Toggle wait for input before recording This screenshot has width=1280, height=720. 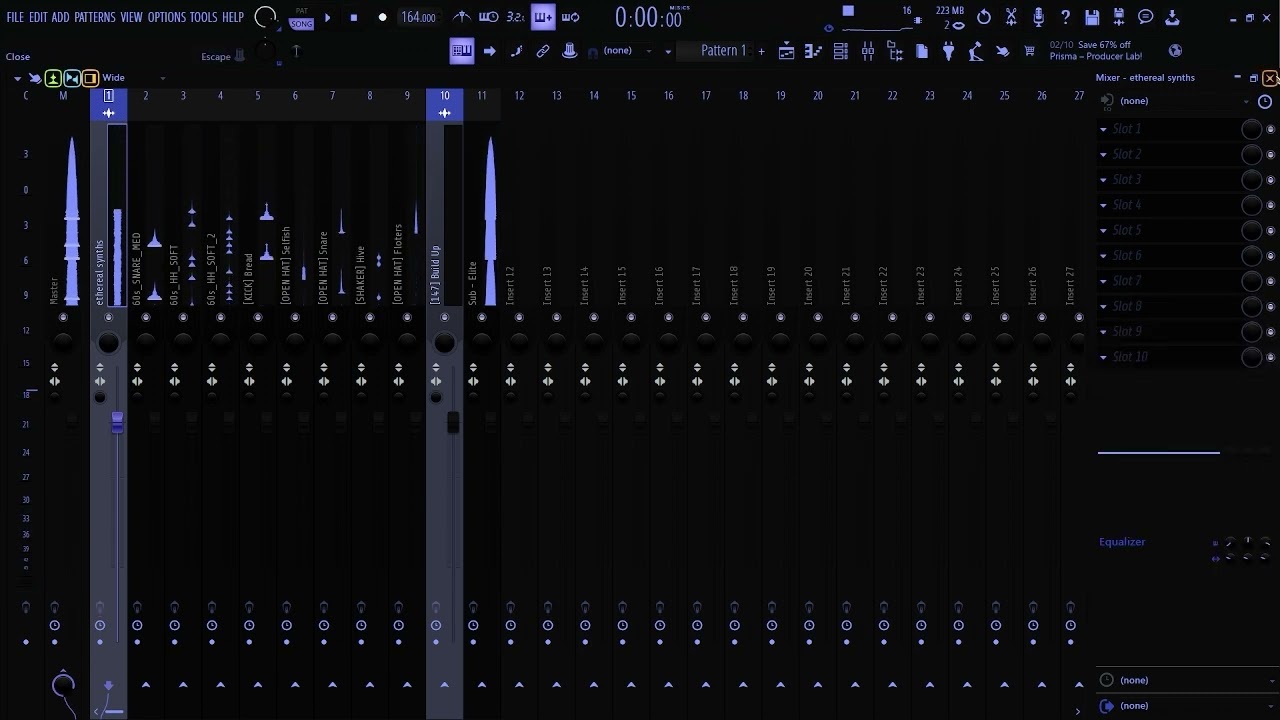pyautogui.click(x=488, y=17)
